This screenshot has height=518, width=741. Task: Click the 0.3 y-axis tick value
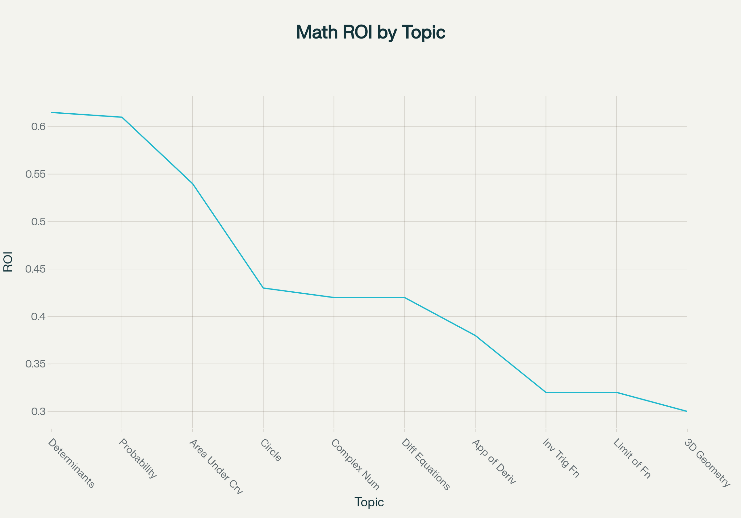pyautogui.click(x=39, y=411)
